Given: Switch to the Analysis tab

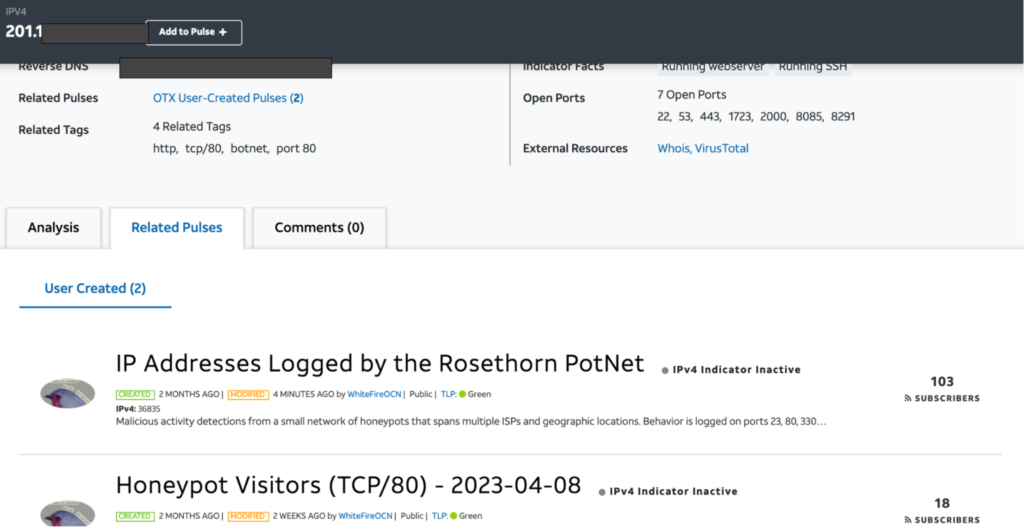Looking at the screenshot, I should [x=53, y=228].
